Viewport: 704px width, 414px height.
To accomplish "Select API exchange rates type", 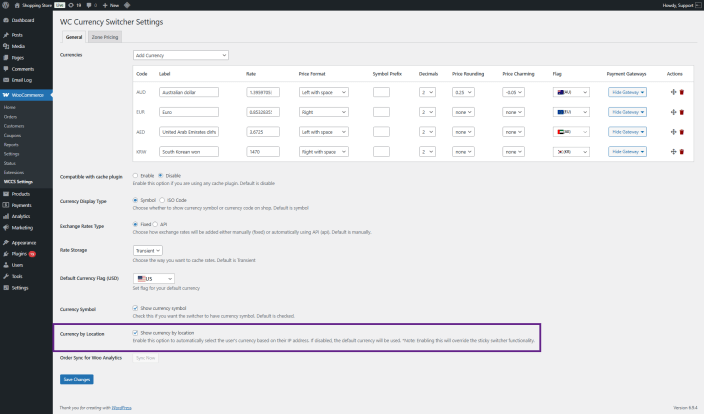I will pos(155,224).
